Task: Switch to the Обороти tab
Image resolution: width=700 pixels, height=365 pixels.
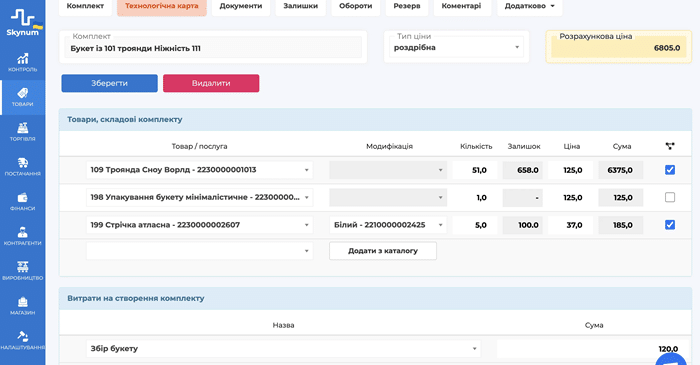Action: tap(355, 6)
